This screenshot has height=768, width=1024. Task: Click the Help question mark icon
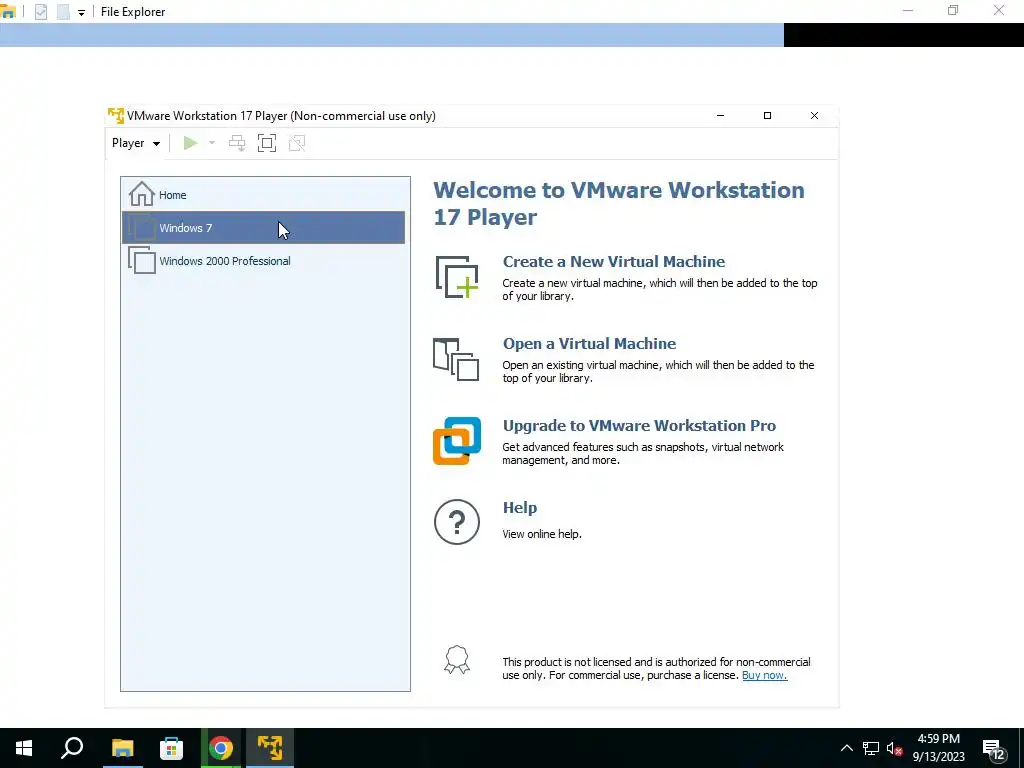(456, 522)
